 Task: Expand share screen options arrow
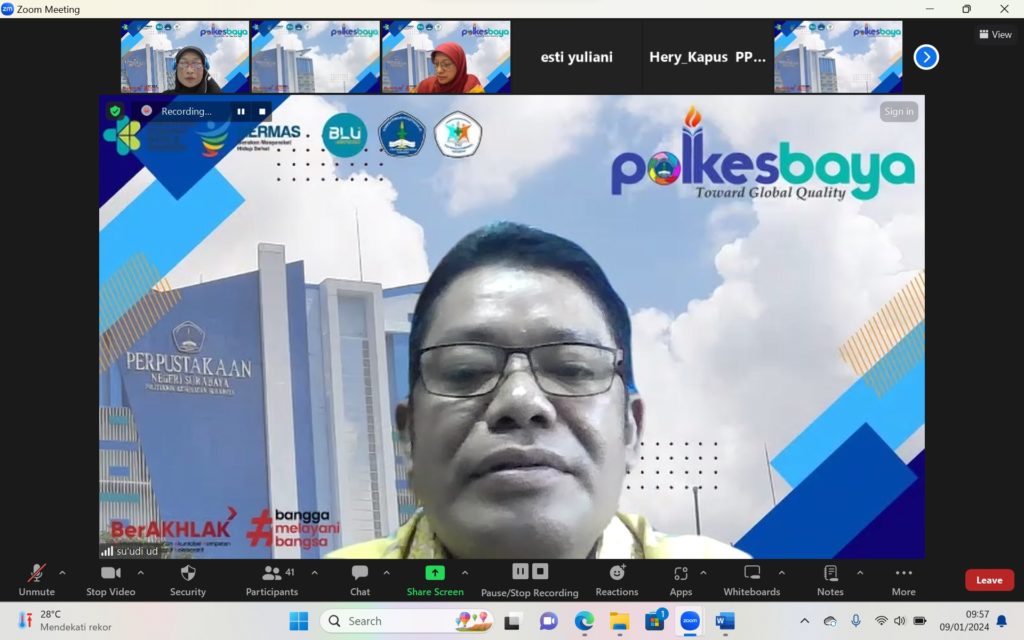tap(465, 573)
